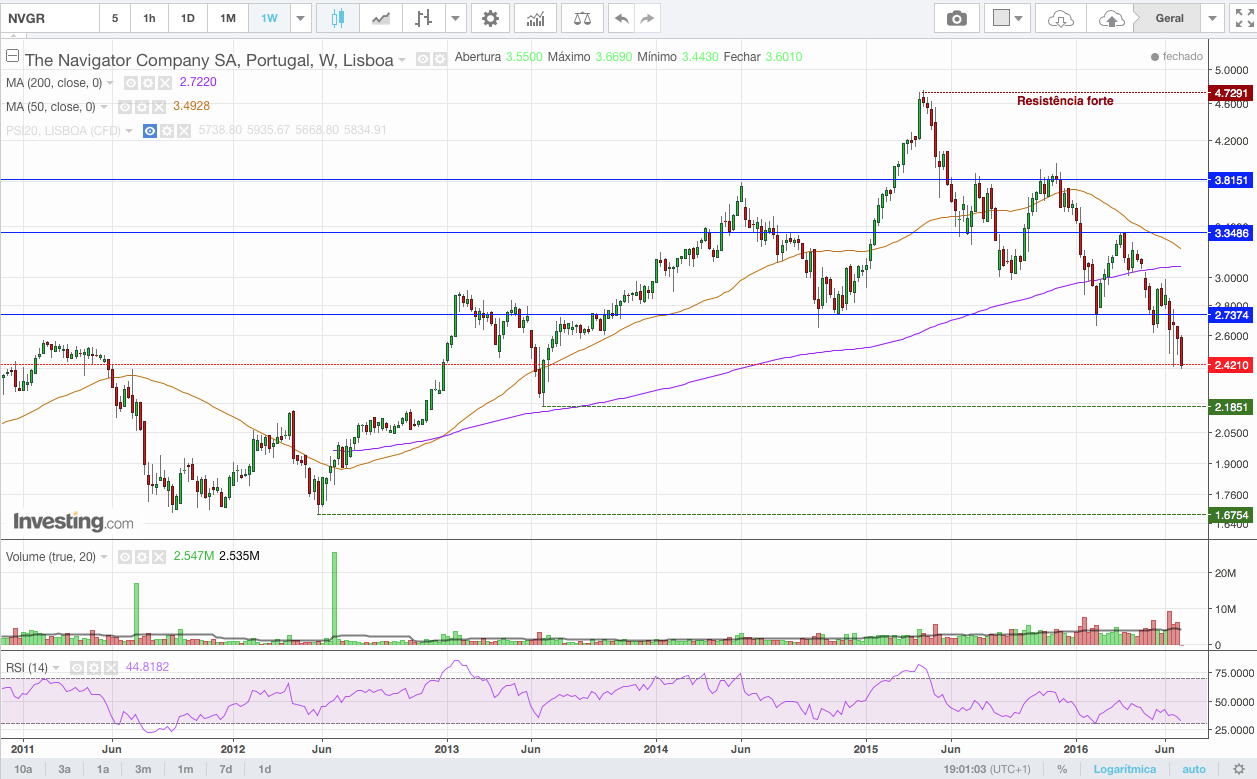Screen dimensions: 1257x779
Task: Set date range to 1a
Action: click(103, 769)
